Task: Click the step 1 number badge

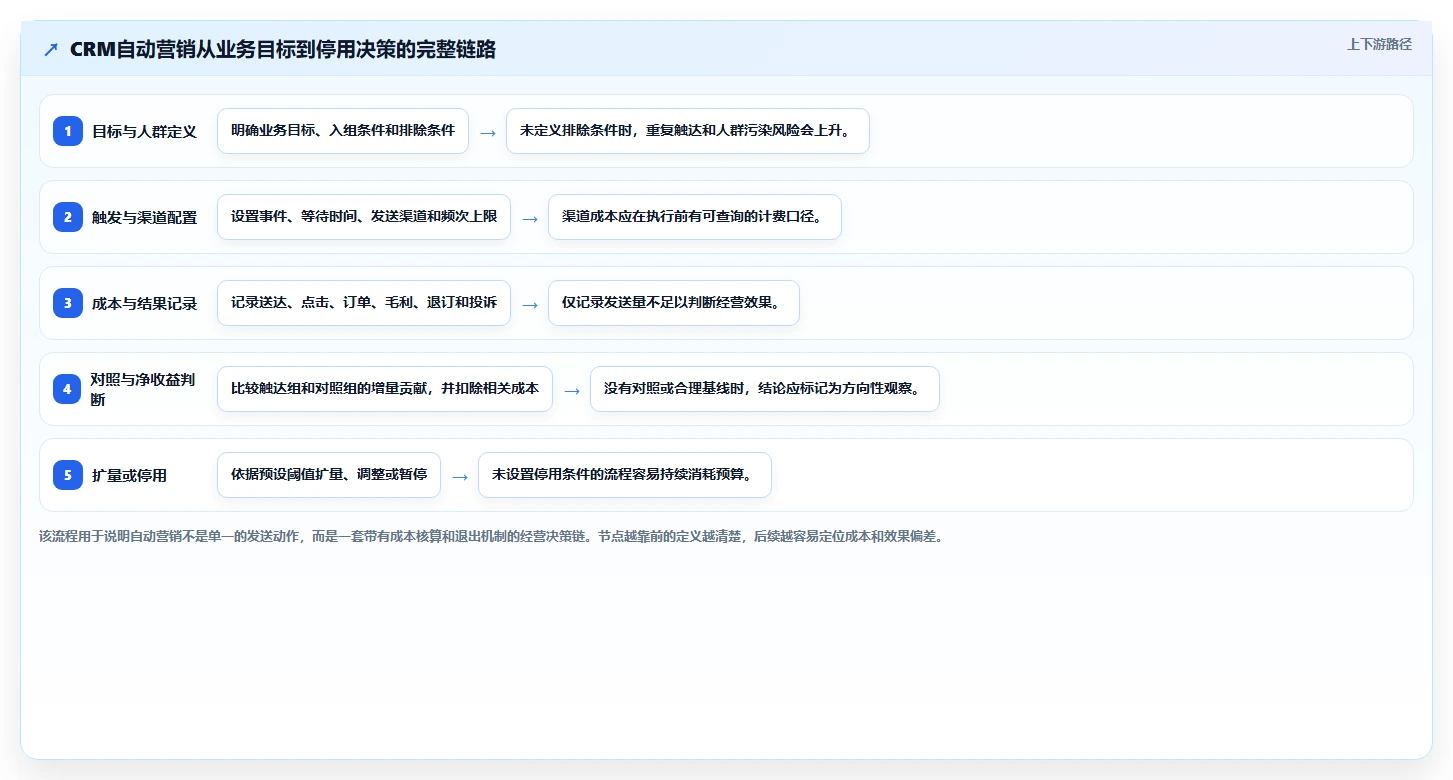Action: pos(68,131)
